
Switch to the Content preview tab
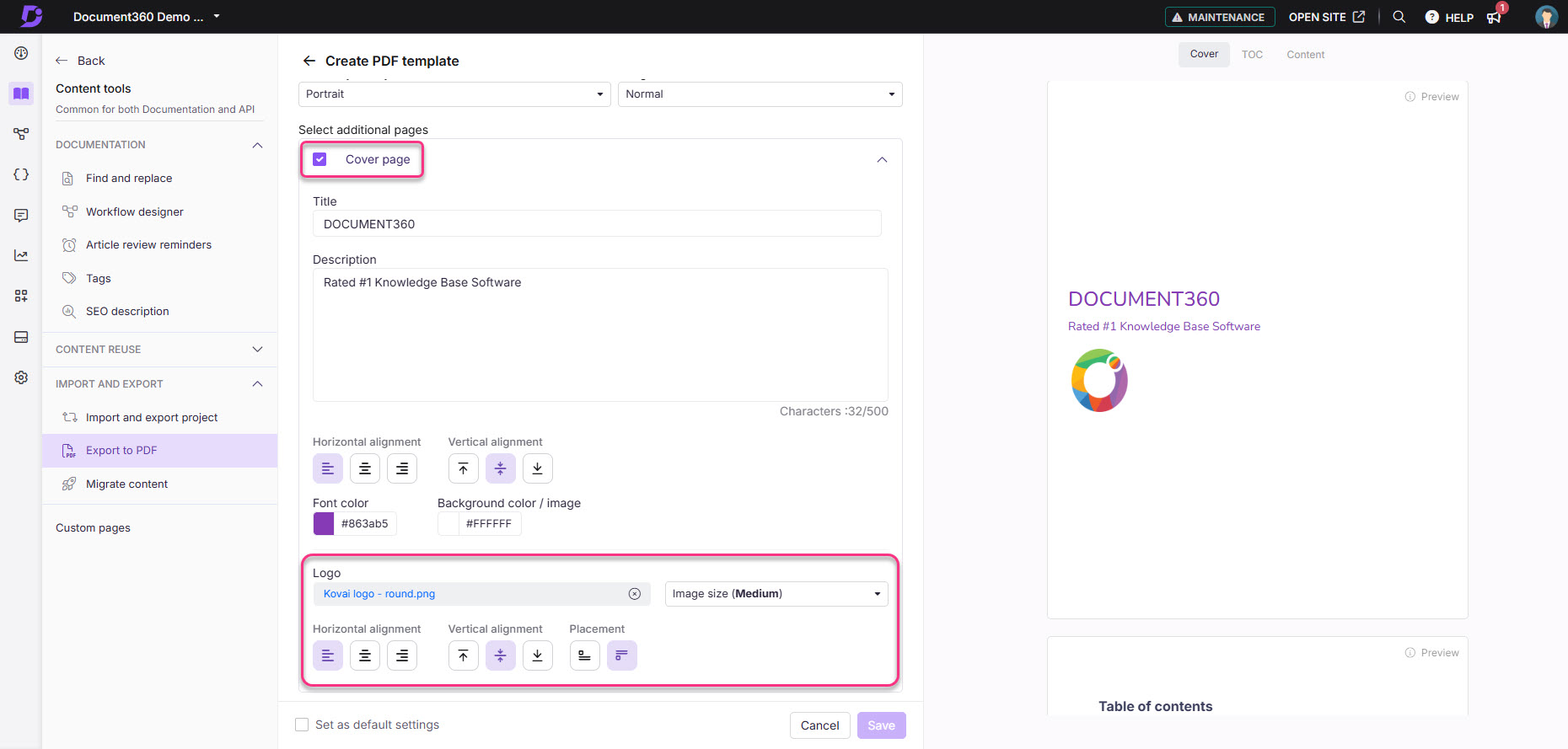click(1305, 55)
